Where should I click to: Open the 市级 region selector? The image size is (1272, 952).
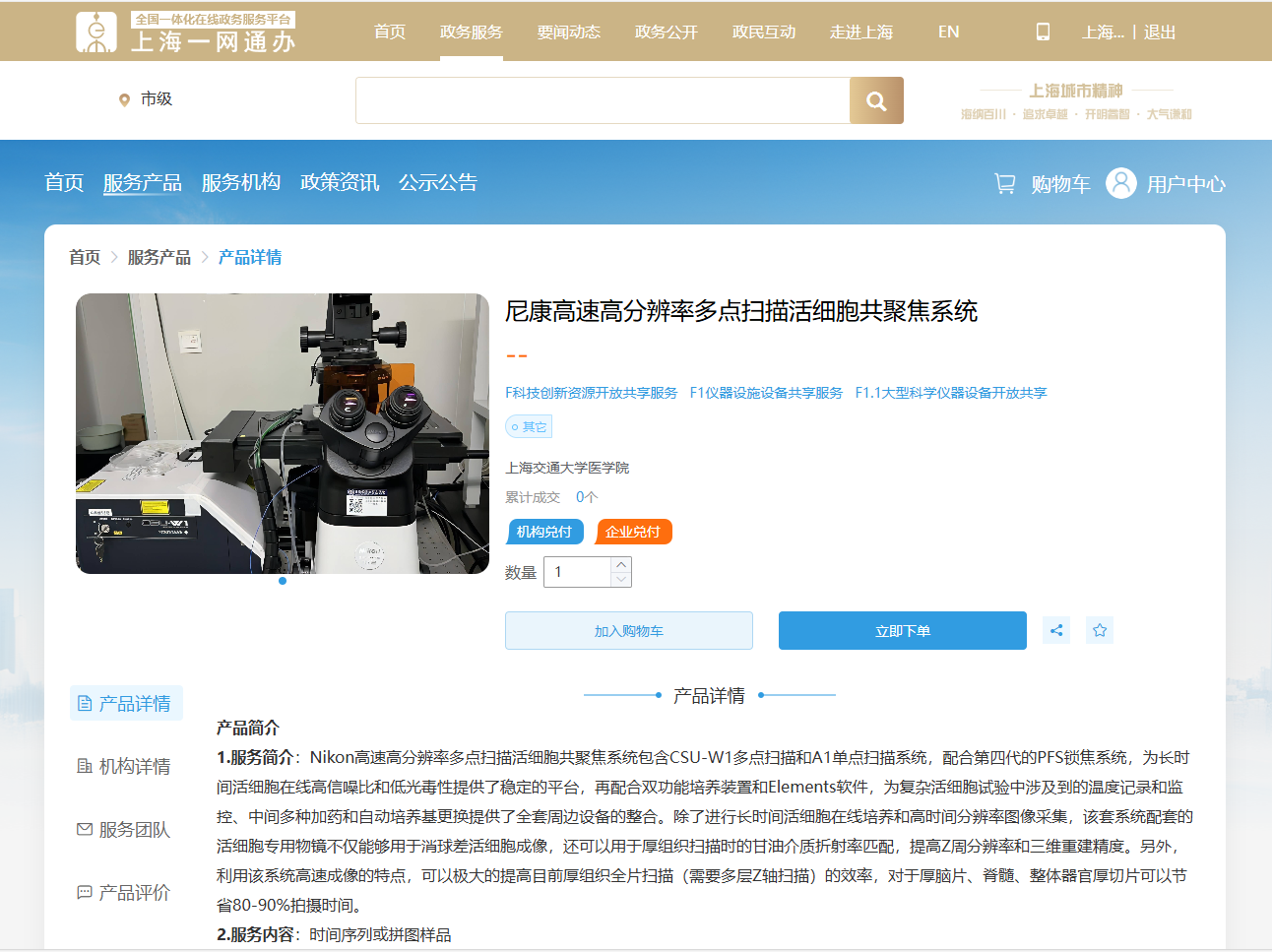click(x=156, y=98)
